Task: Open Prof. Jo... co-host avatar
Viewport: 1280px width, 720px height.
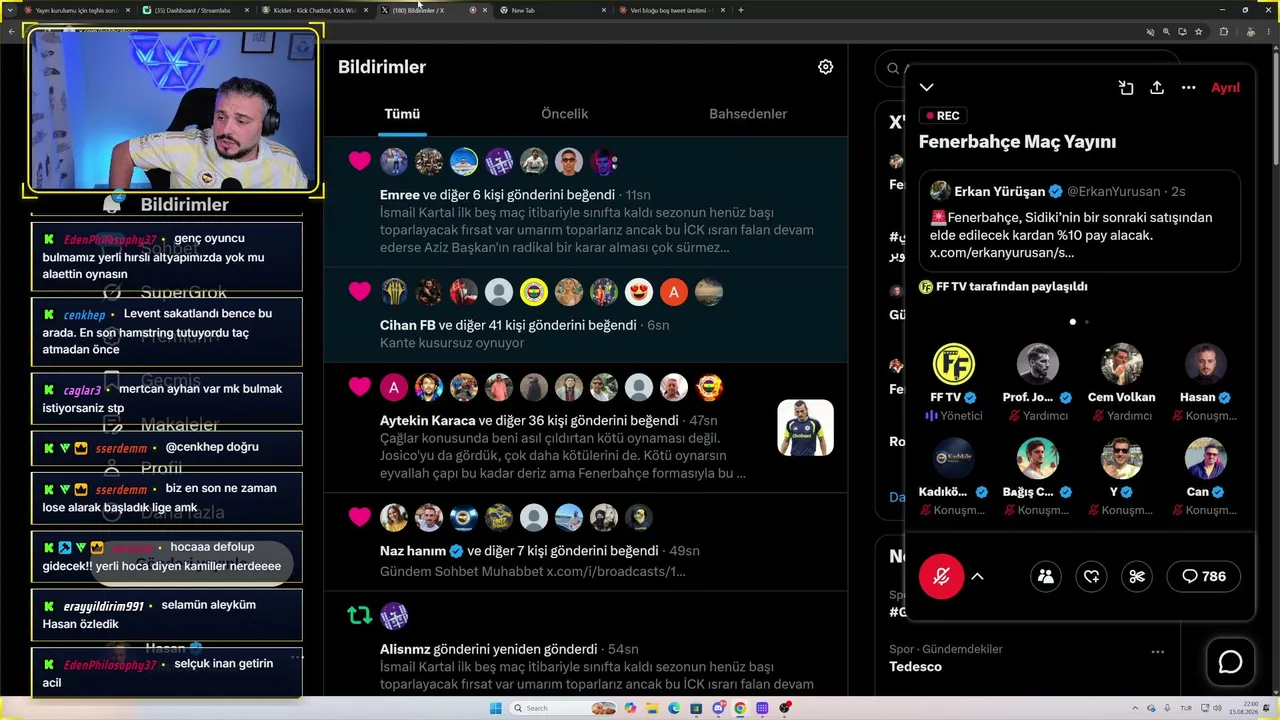Action: [1037, 364]
